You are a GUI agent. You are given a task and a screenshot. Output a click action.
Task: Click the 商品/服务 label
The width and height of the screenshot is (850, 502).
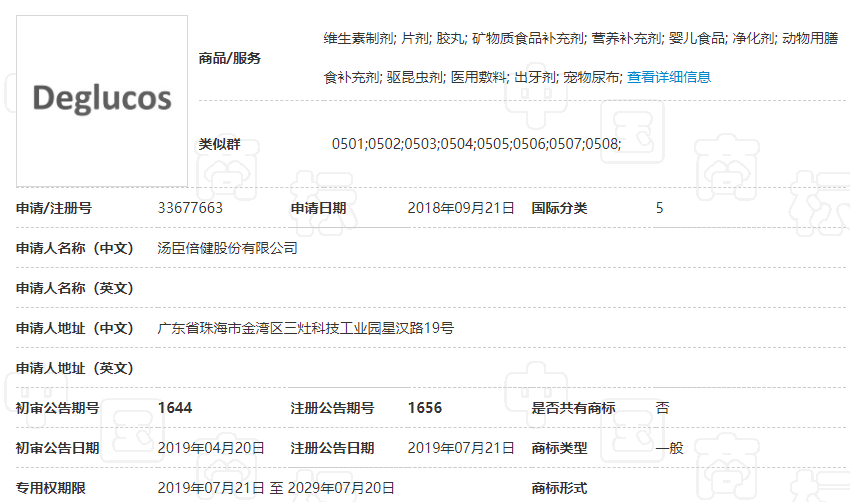click(230, 58)
